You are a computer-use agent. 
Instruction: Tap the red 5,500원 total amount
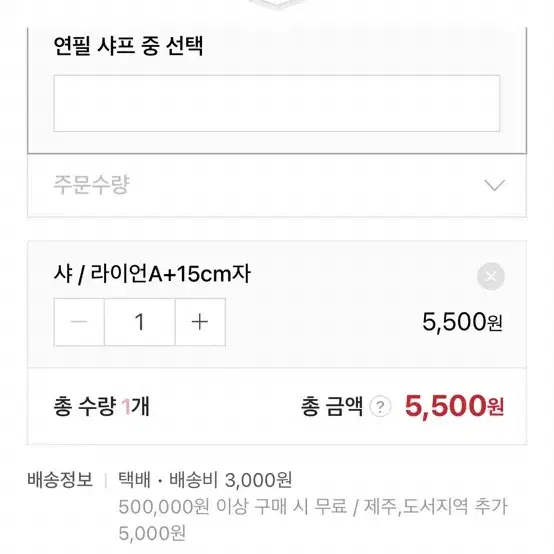pos(454,406)
